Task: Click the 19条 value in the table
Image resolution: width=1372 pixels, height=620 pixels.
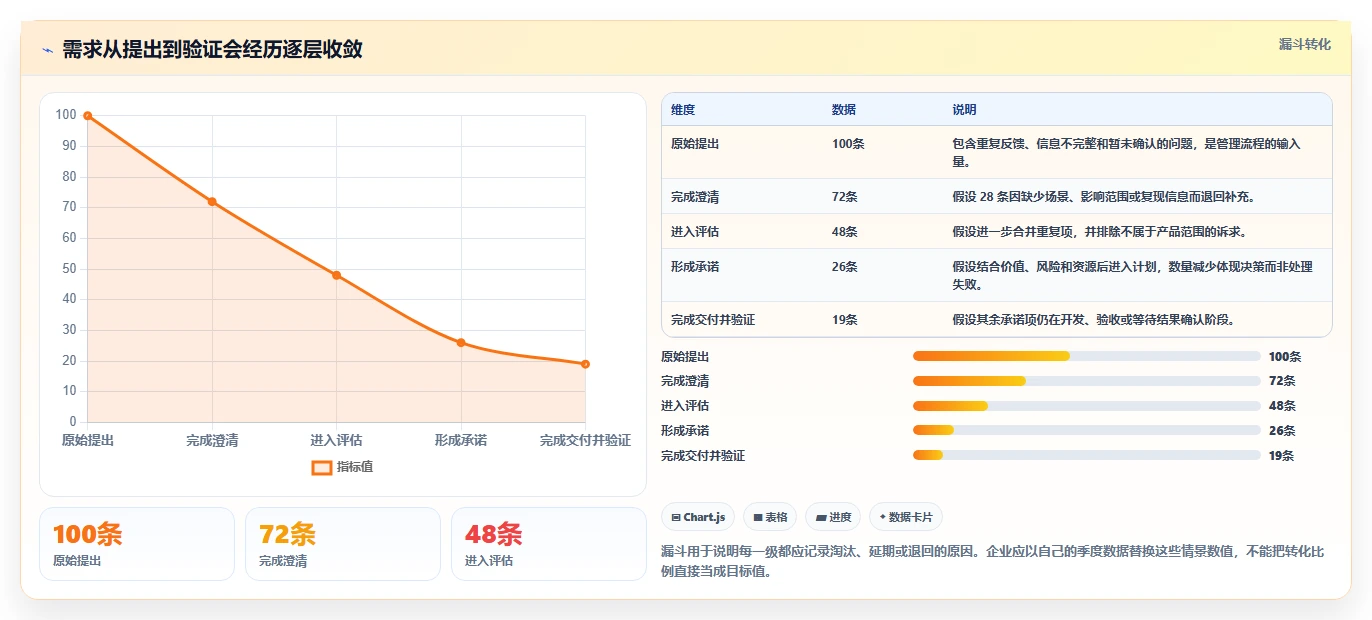Action: point(845,320)
